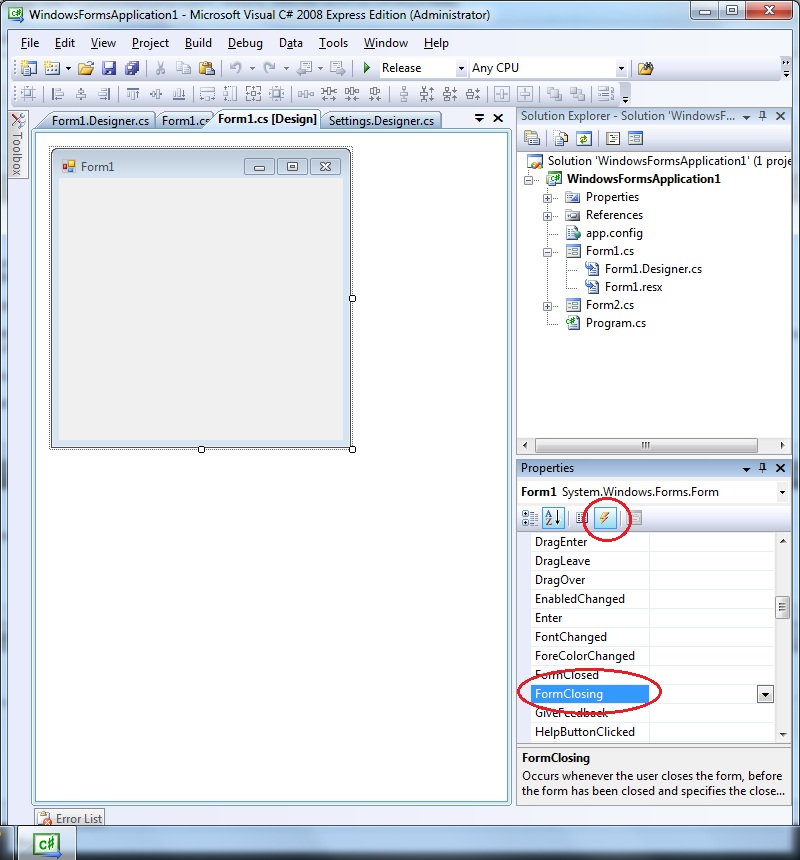Screen dimensions: 800x860
Task: Pin the Solution Explorer panel
Action: pyautogui.click(x=762, y=116)
